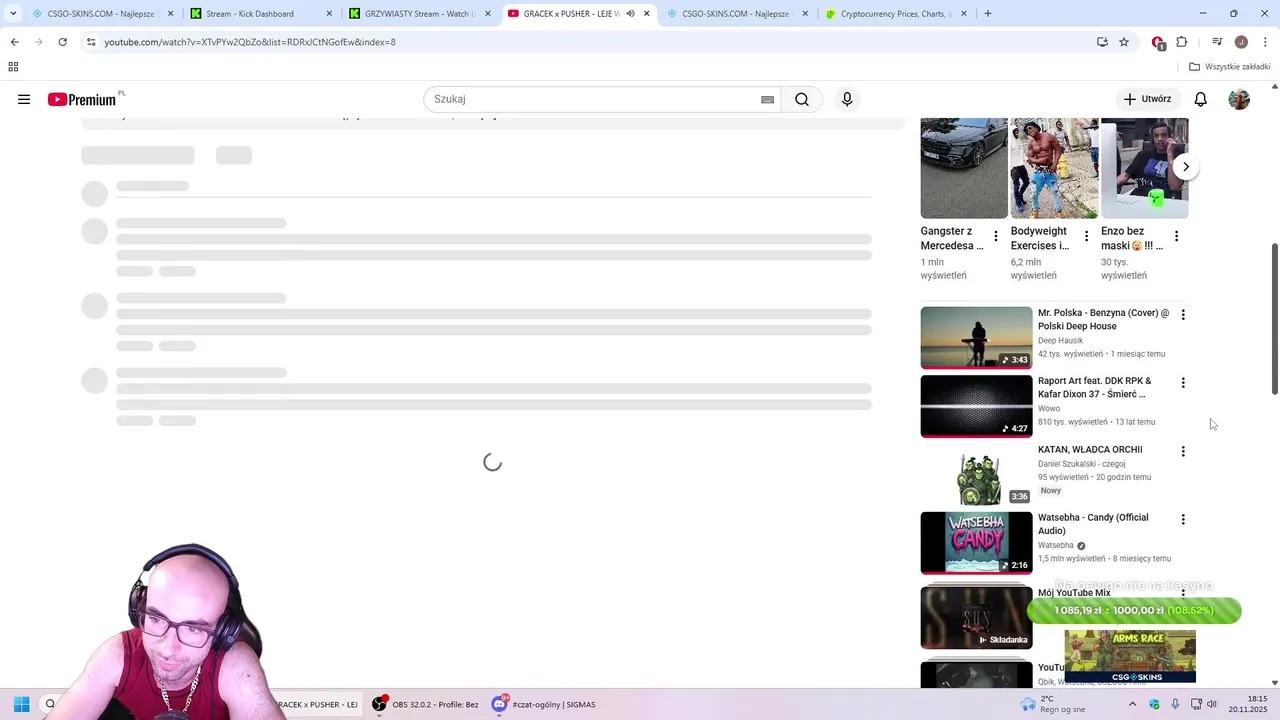Open options for Gangster z Mercedesa short
The width and height of the screenshot is (1280, 720).
995,237
